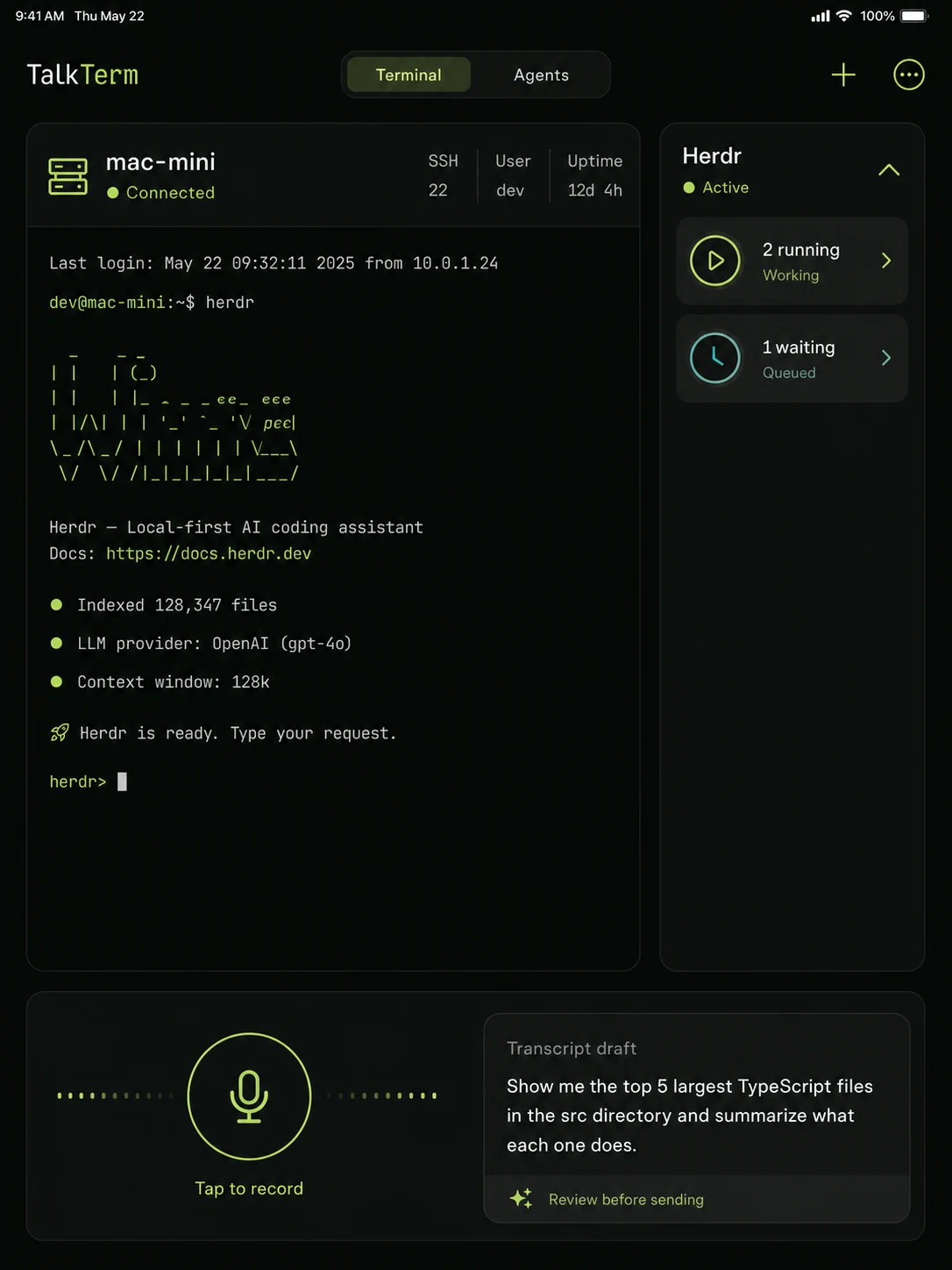The image size is (952, 1270).
Task: Click the 1 waiting card title
Action: 799,347
